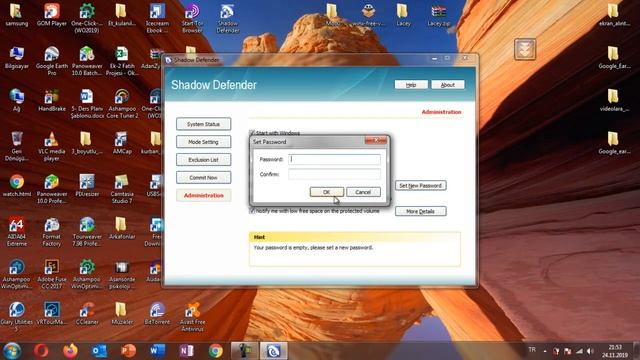The image size is (640, 360).
Task: Click the About button in Shadow Defender
Action: coord(448,84)
